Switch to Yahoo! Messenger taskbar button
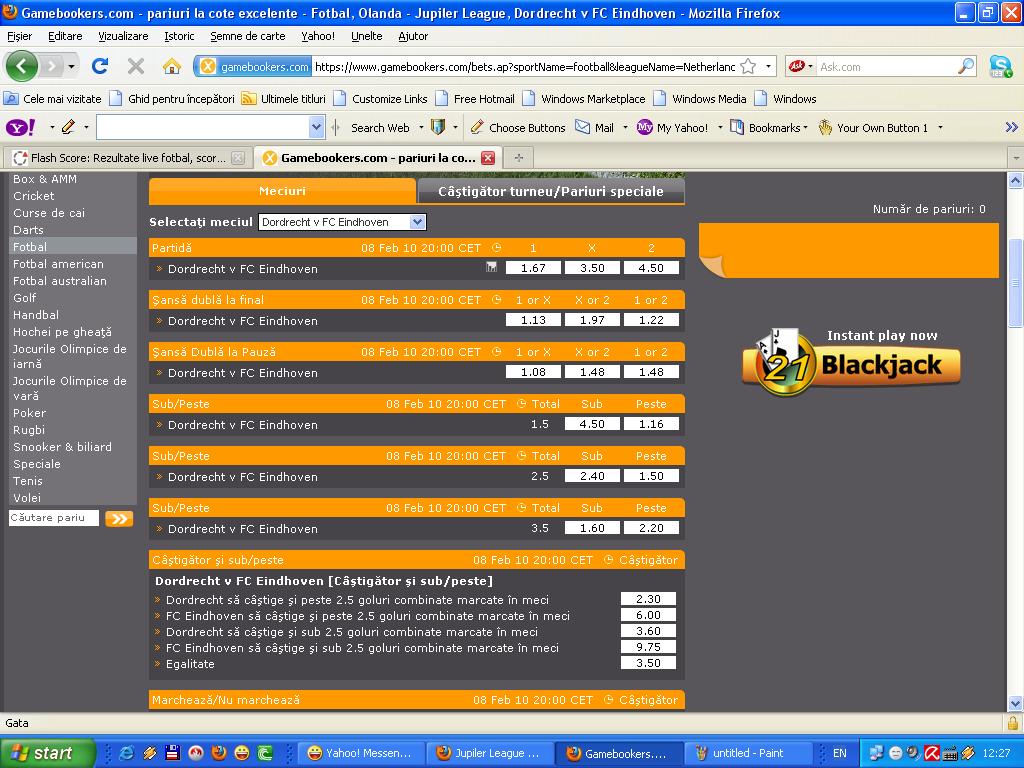 click(361, 753)
